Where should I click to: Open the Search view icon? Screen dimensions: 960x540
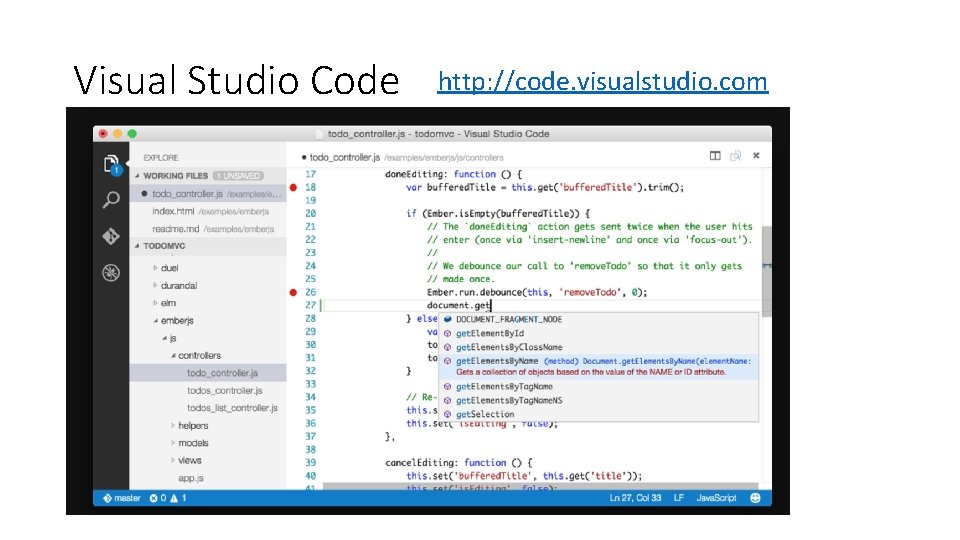click(x=111, y=200)
